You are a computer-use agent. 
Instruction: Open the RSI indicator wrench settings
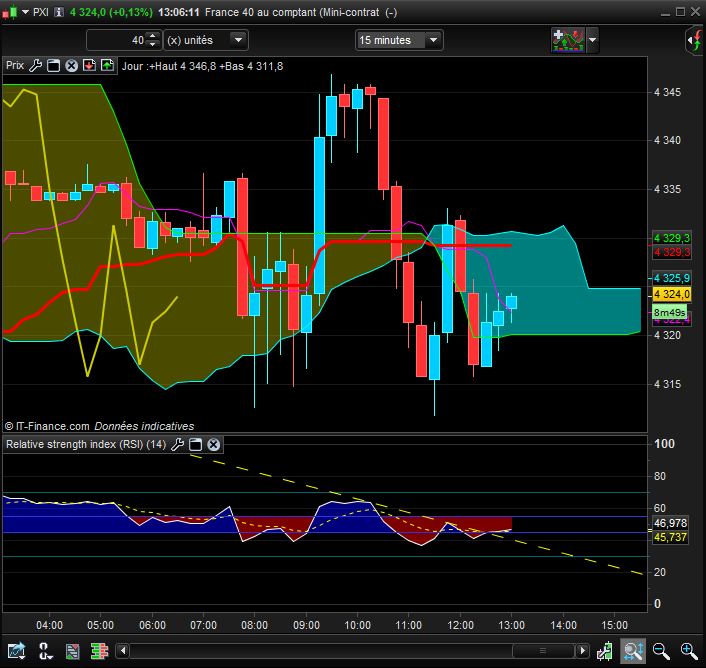[177, 445]
